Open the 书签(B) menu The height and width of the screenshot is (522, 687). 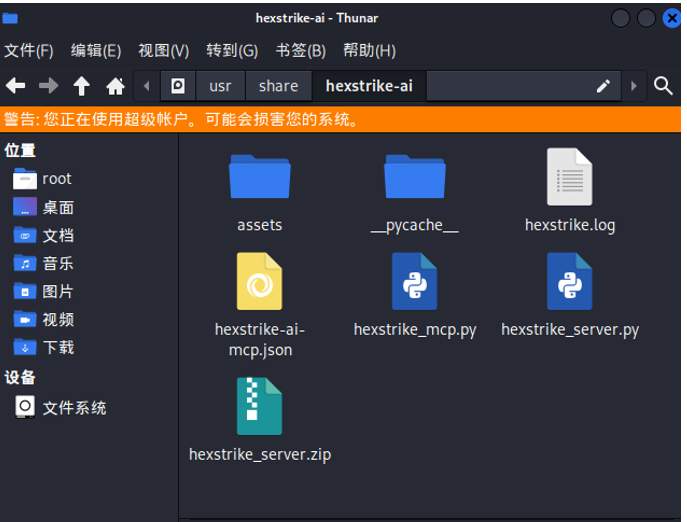(301, 51)
